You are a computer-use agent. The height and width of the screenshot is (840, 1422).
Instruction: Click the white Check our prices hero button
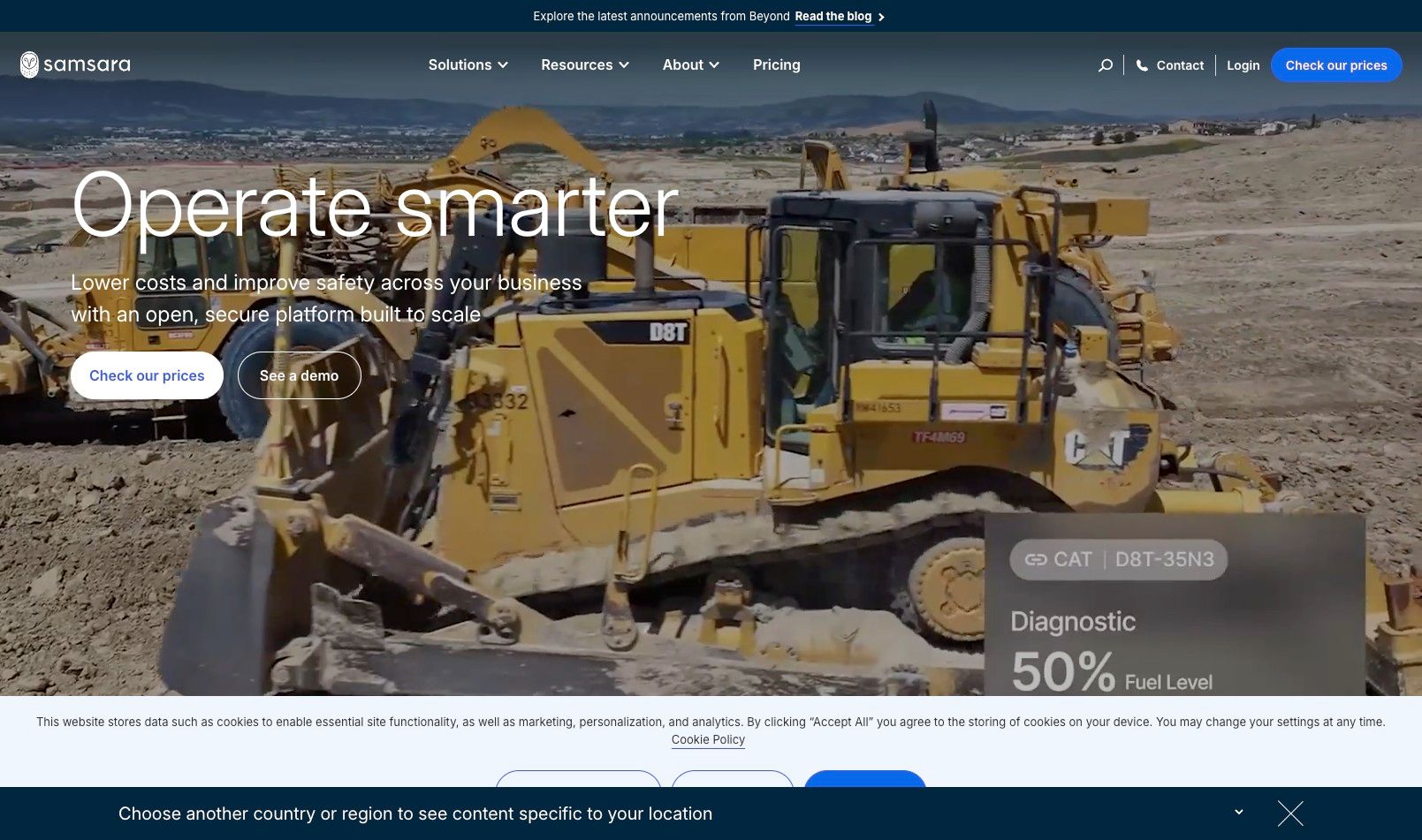(x=147, y=375)
